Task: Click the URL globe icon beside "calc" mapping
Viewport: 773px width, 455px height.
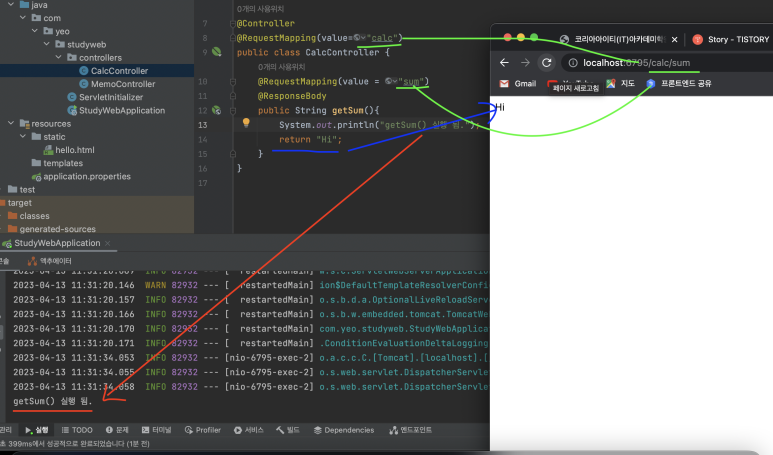Action: [359, 38]
